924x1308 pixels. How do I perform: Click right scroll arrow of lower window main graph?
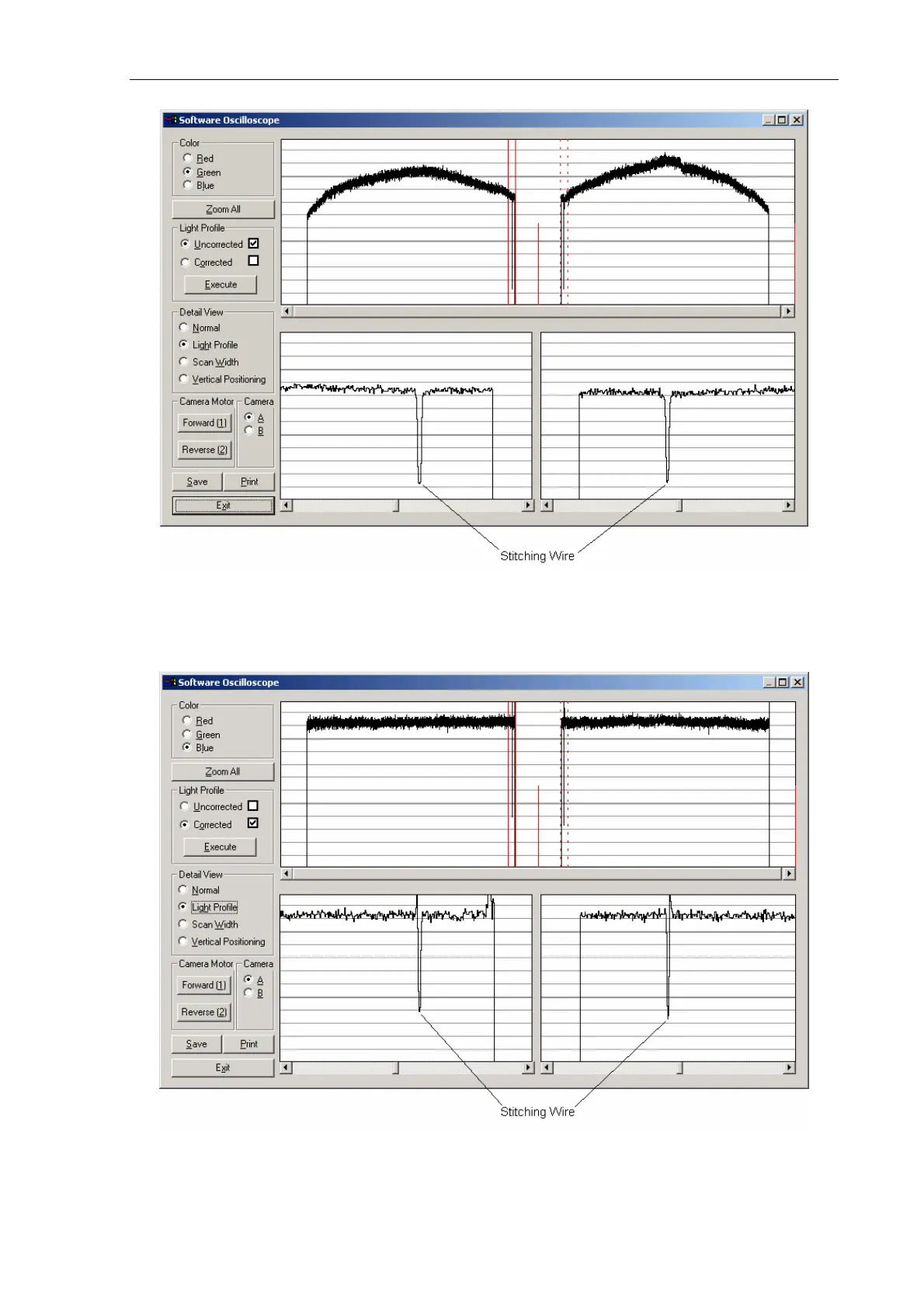coord(789,874)
